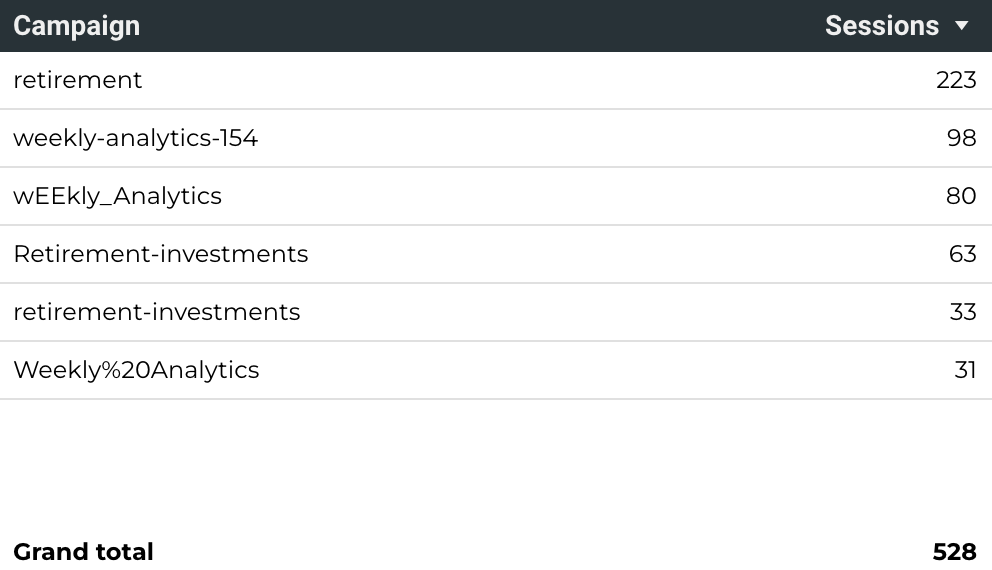Click the Sessions header text

pos(882,26)
